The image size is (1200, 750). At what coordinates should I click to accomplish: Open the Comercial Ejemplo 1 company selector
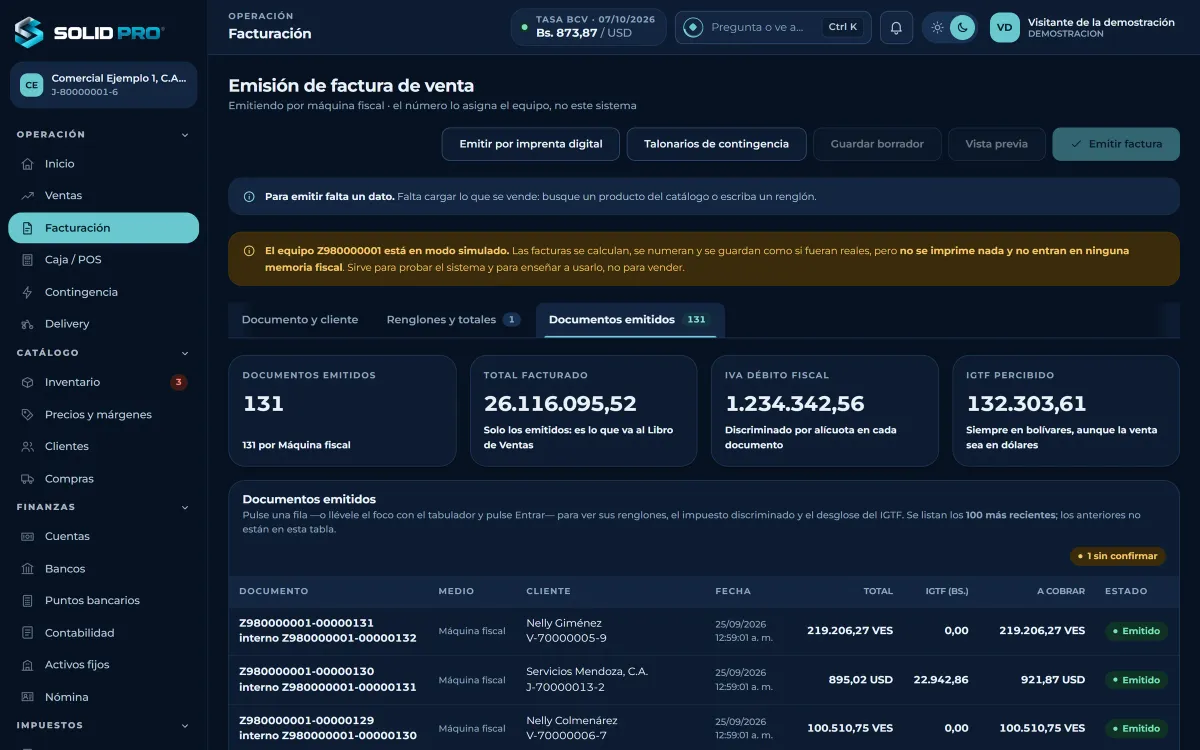pyautogui.click(x=103, y=85)
